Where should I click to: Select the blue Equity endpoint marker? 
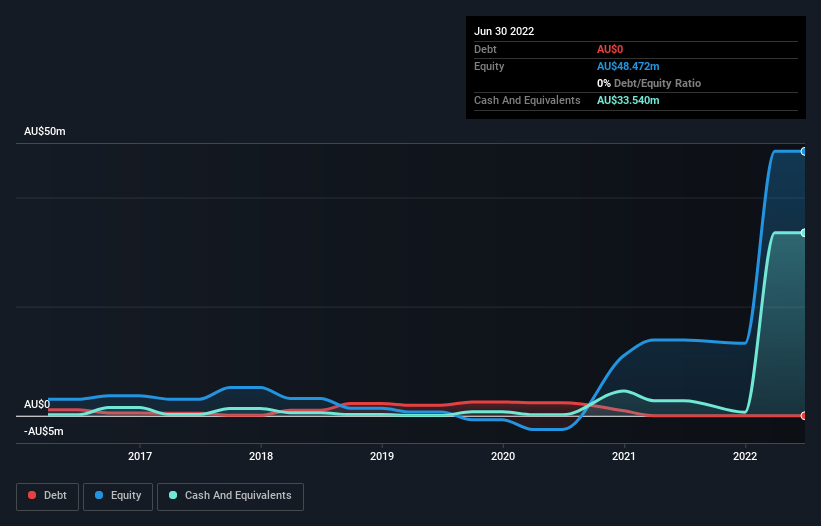click(x=804, y=151)
